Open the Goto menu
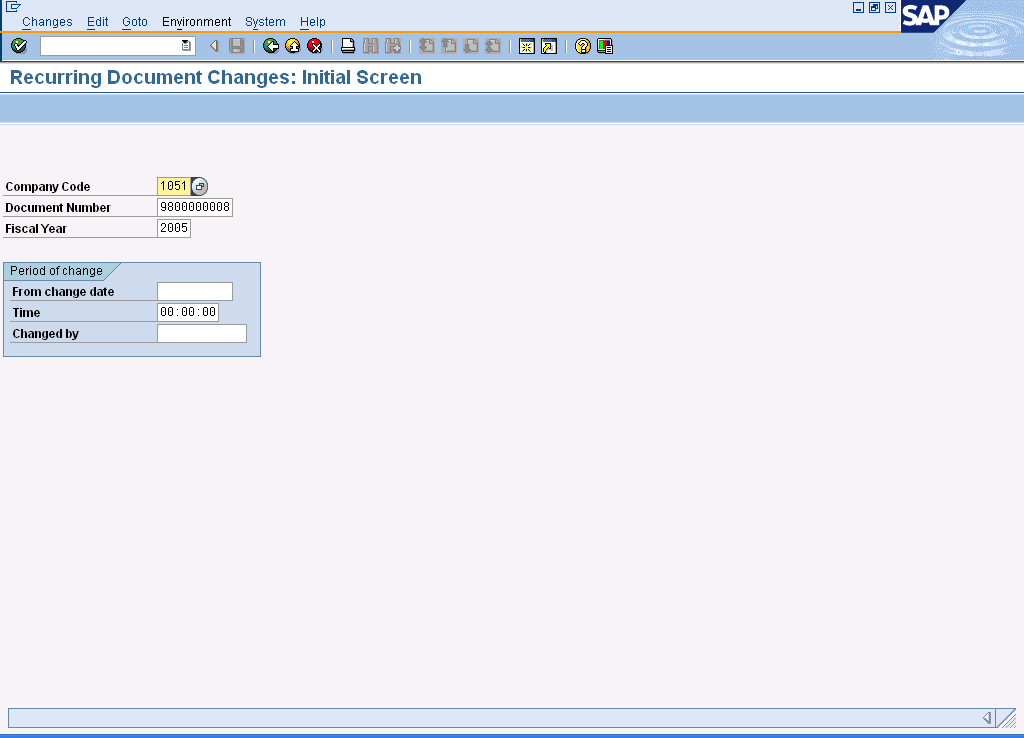This screenshot has width=1024, height=738. coord(135,22)
